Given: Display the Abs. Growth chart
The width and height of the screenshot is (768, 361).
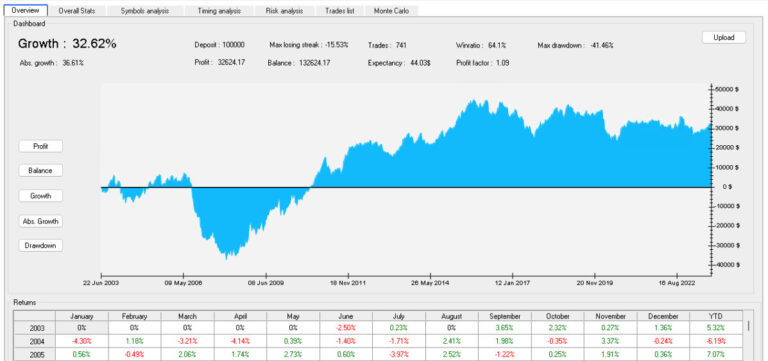Looking at the screenshot, I should 41,221.
